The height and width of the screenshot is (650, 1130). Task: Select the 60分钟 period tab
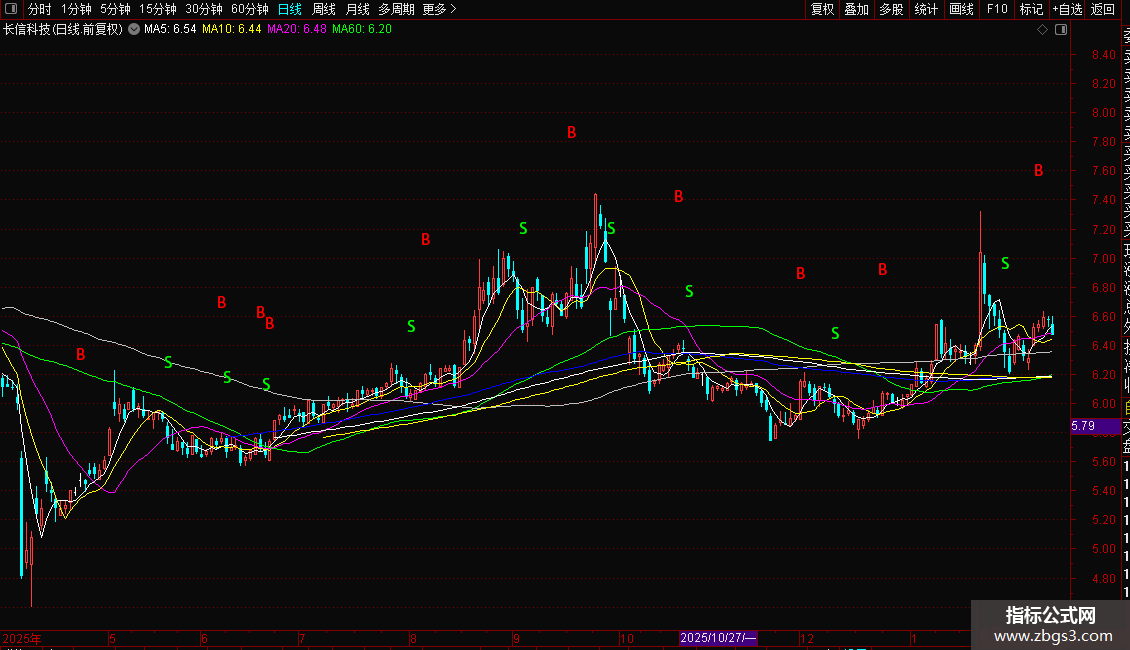tap(250, 9)
